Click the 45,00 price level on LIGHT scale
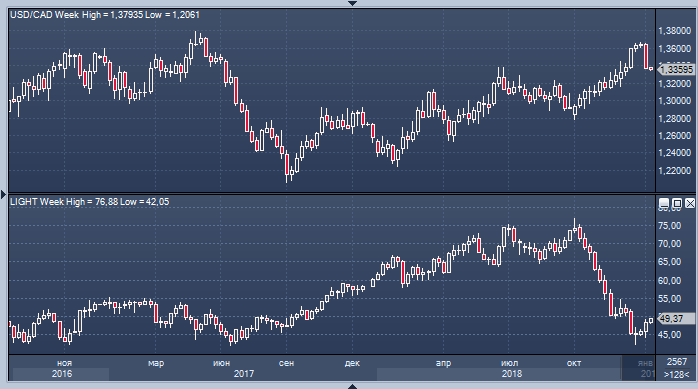 (670, 334)
